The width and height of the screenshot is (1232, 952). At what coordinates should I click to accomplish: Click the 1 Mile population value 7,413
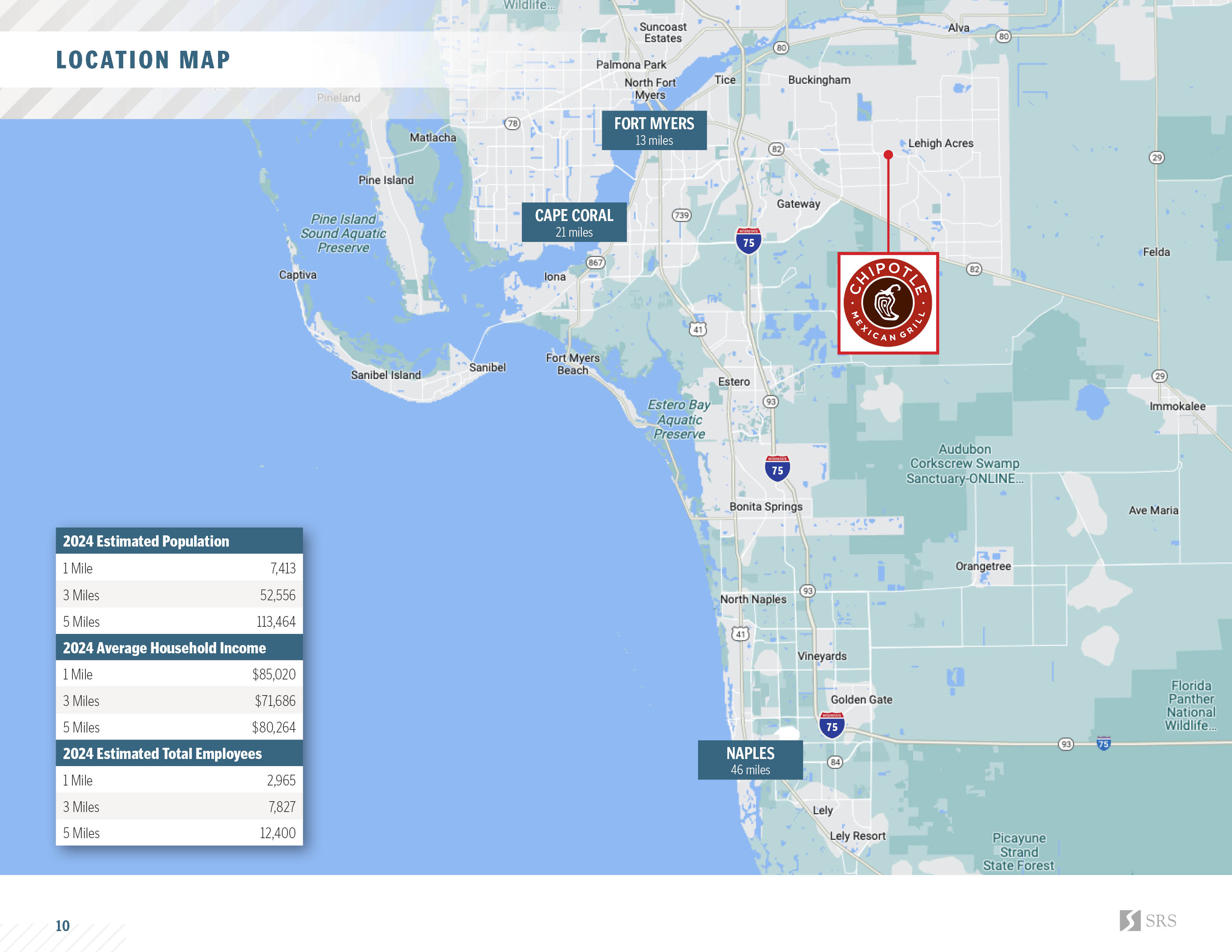tap(283, 569)
